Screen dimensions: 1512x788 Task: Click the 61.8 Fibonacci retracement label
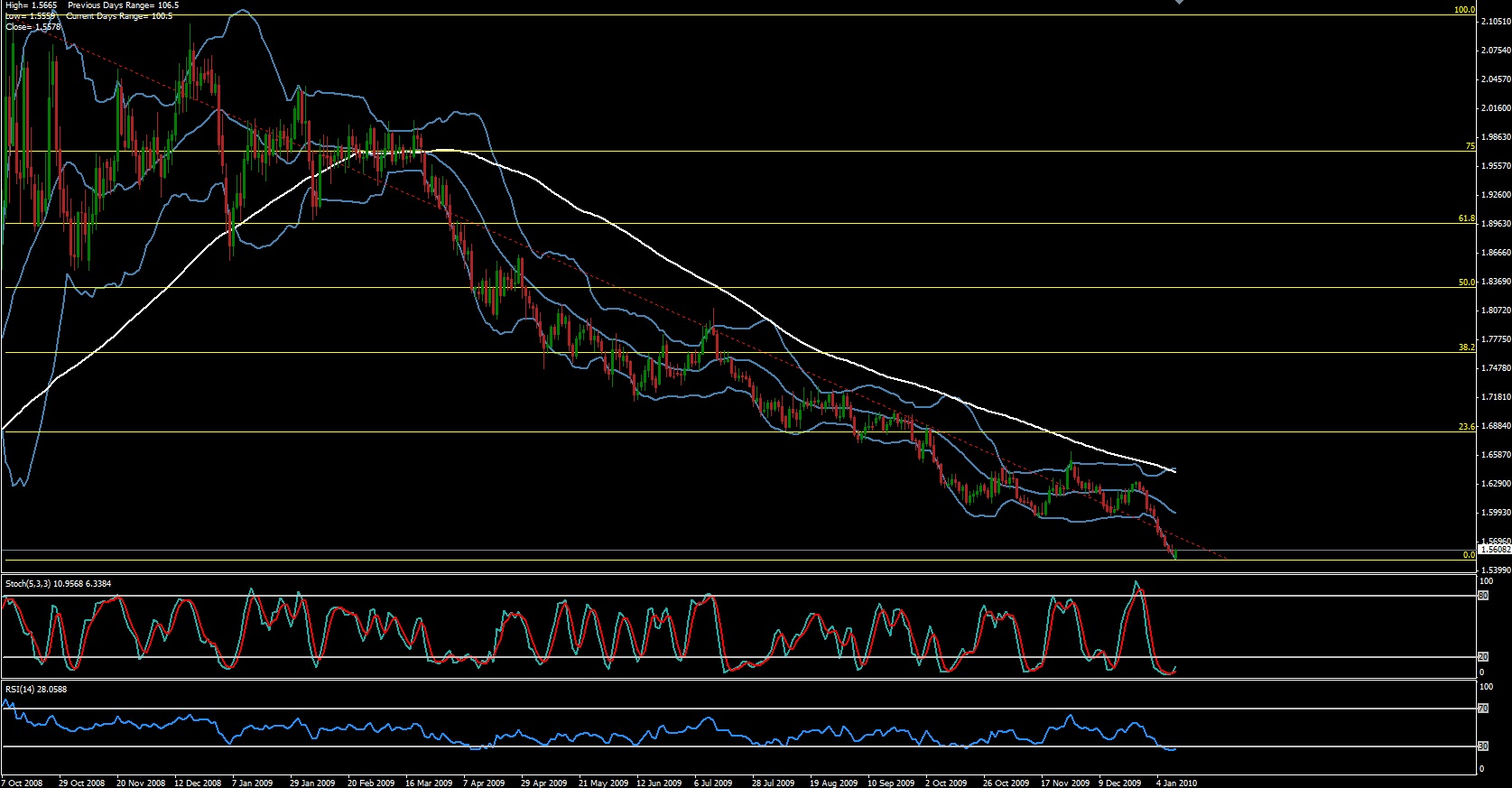pyautogui.click(x=1466, y=218)
